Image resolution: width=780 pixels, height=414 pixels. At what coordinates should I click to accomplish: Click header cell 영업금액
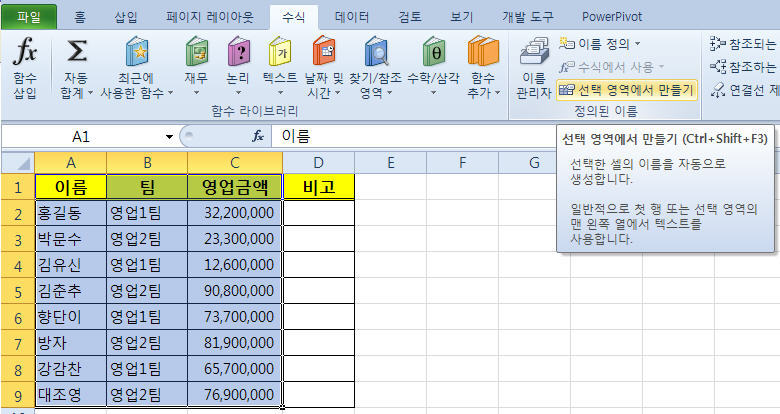tap(235, 187)
